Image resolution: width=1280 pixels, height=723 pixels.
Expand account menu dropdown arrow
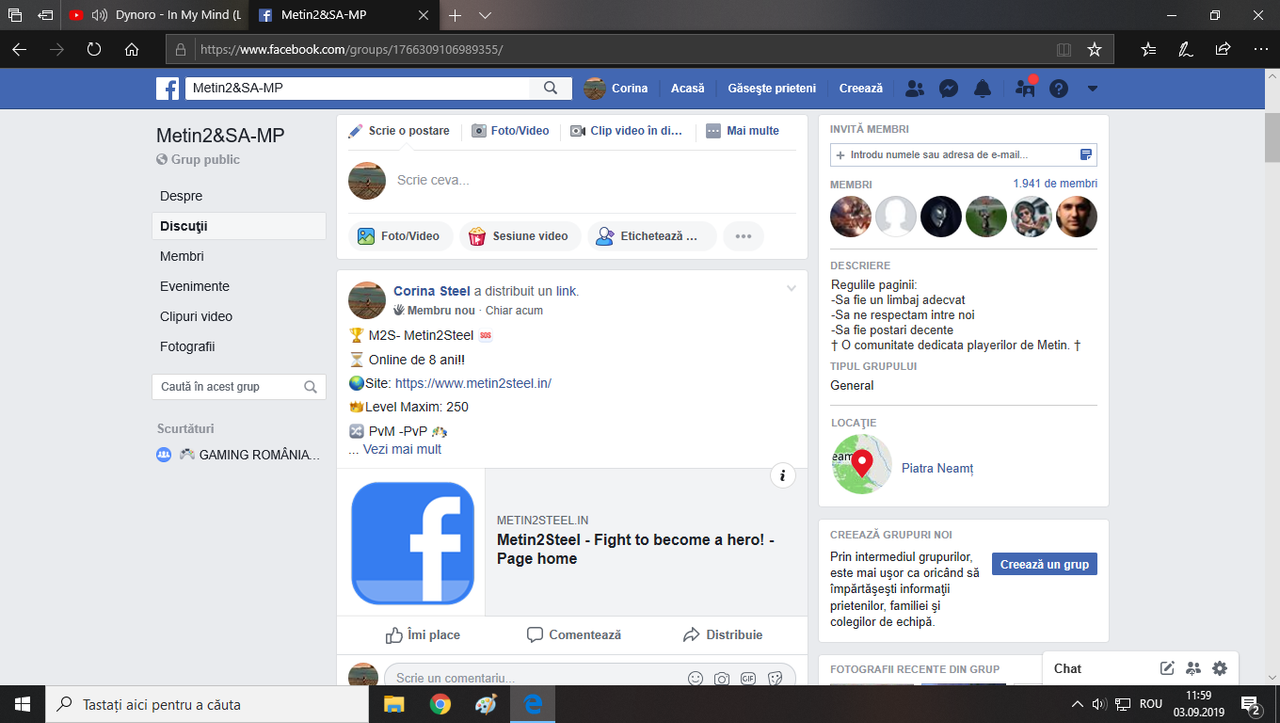pyautogui.click(x=1092, y=88)
